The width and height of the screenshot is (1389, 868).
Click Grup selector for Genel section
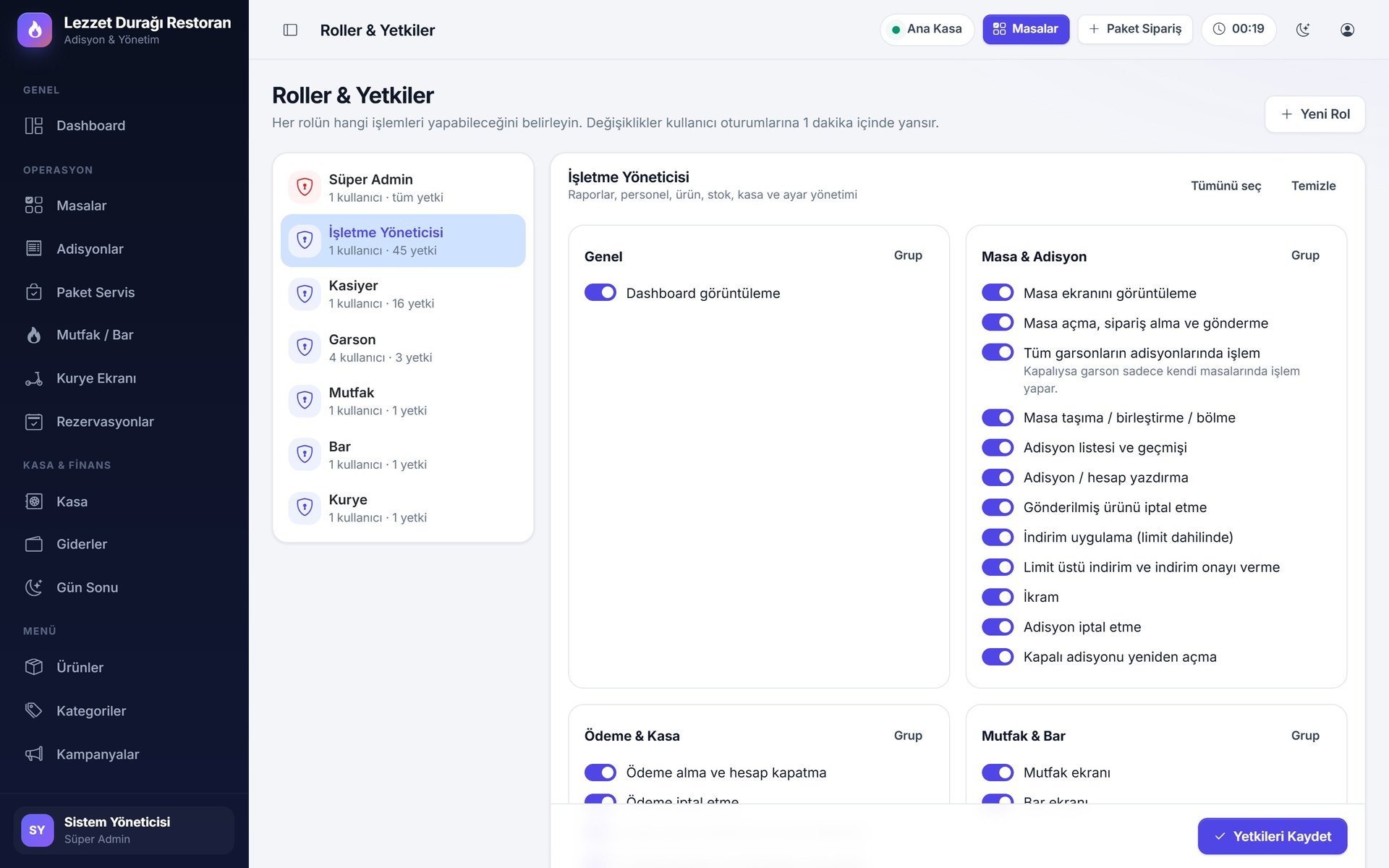(908, 255)
